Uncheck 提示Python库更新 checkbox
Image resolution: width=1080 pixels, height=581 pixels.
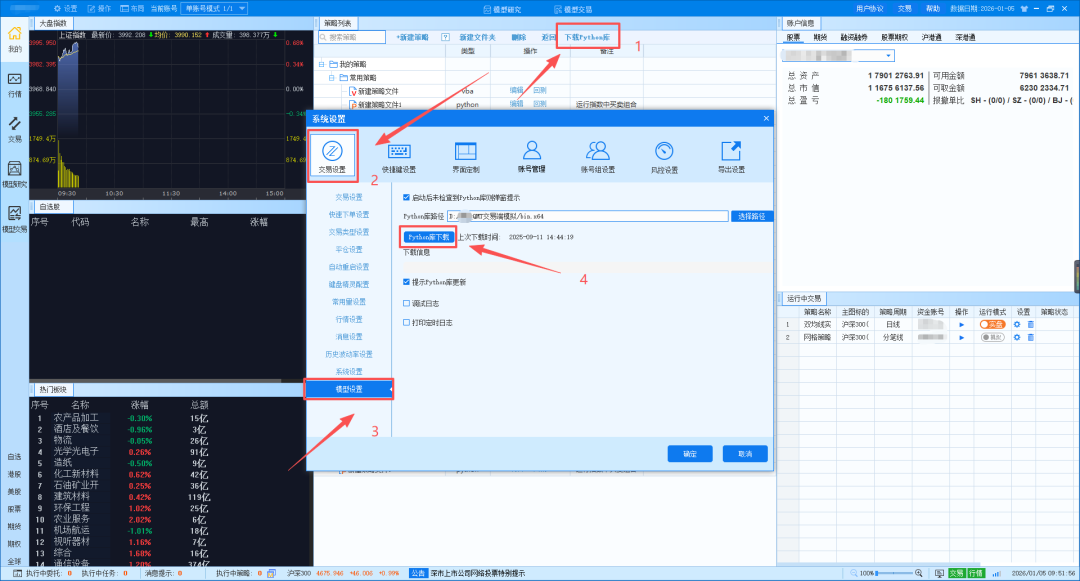pyautogui.click(x=406, y=282)
